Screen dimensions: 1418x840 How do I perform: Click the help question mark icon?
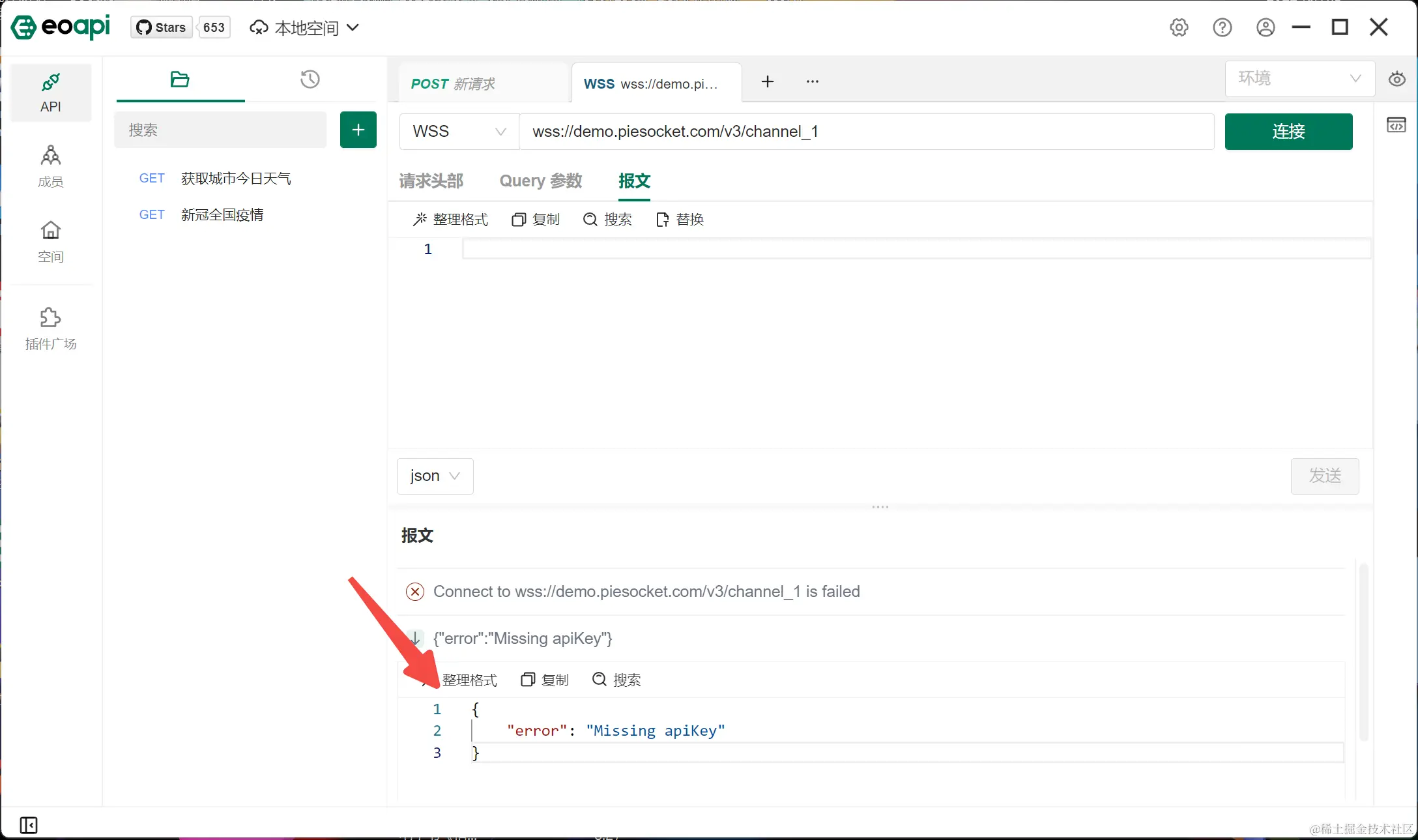[1222, 27]
